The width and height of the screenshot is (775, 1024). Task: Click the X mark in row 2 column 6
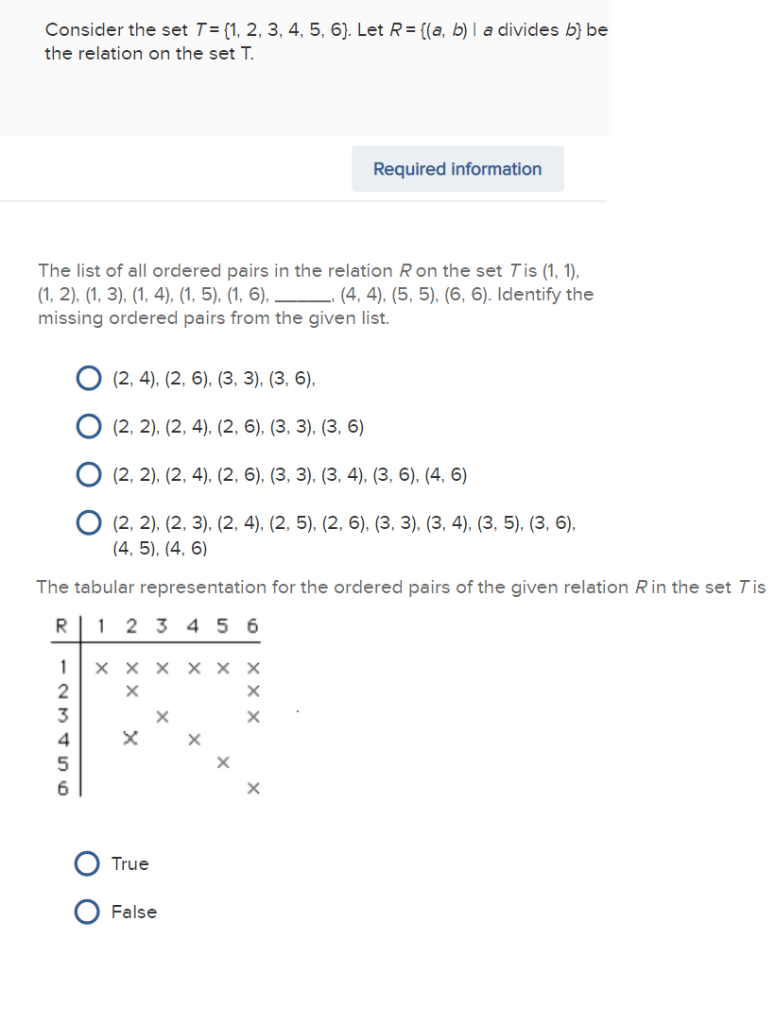(252, 689)
